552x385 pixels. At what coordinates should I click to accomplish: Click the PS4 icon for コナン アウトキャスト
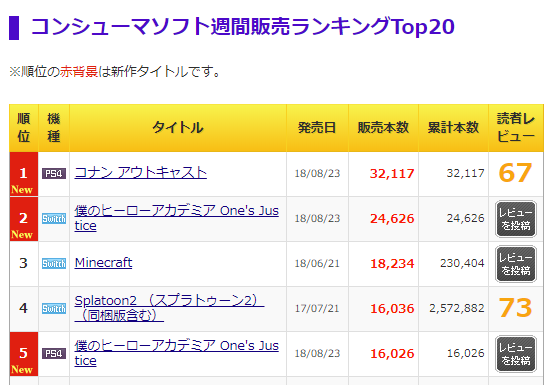point(54,173)
